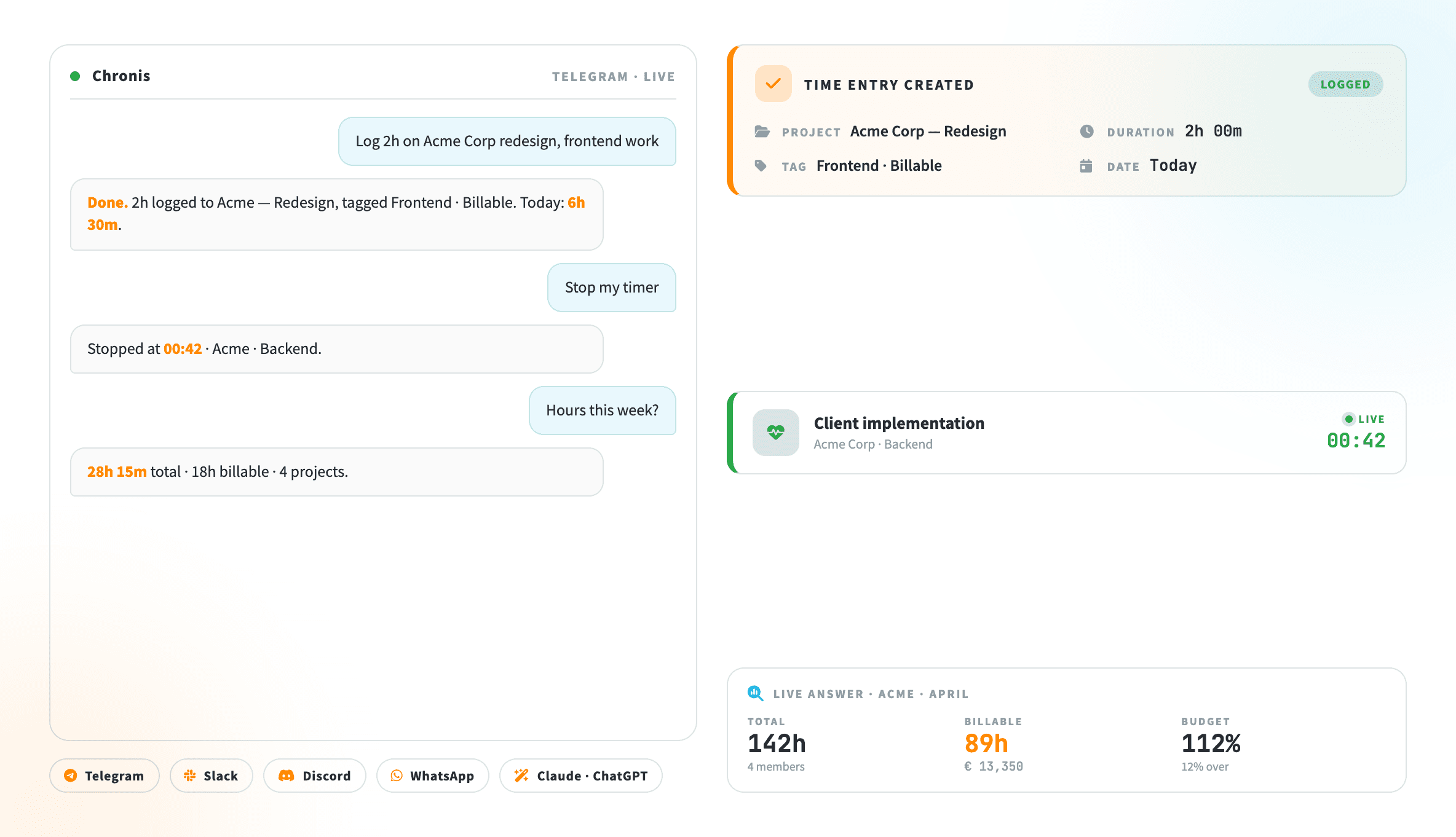Screen dimensions: 1456x837
Task: Click the duration value 2h 00m
Action: (x=1214, y=132)
